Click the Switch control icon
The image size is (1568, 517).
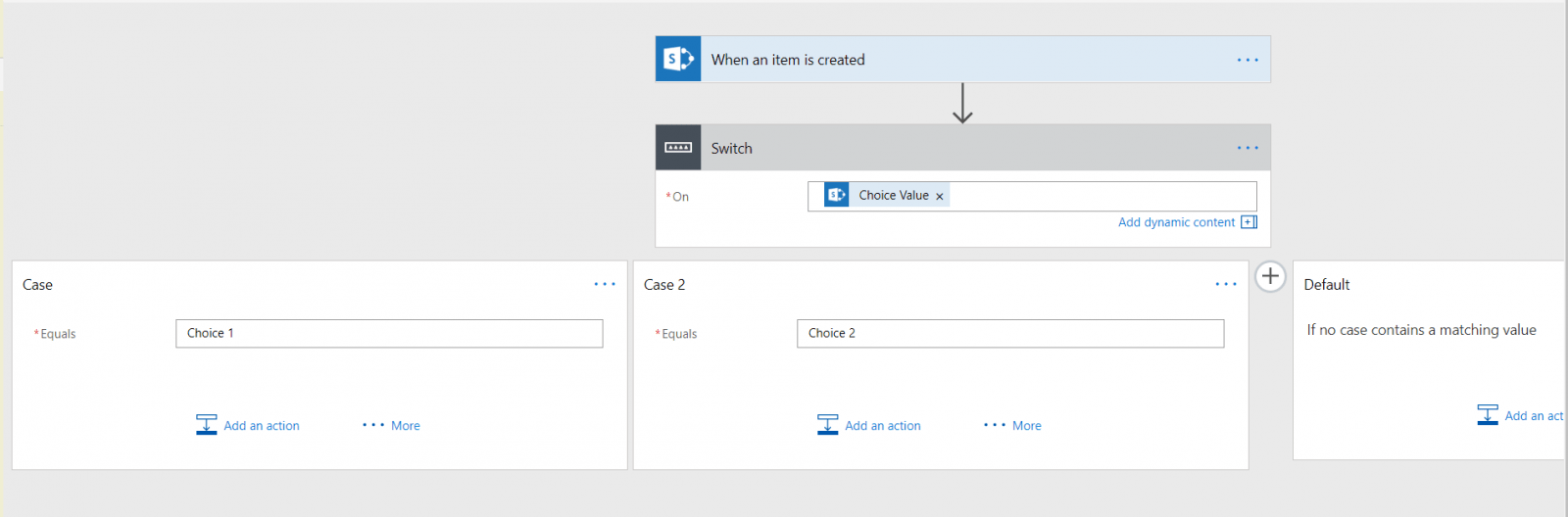coord(678,148)
